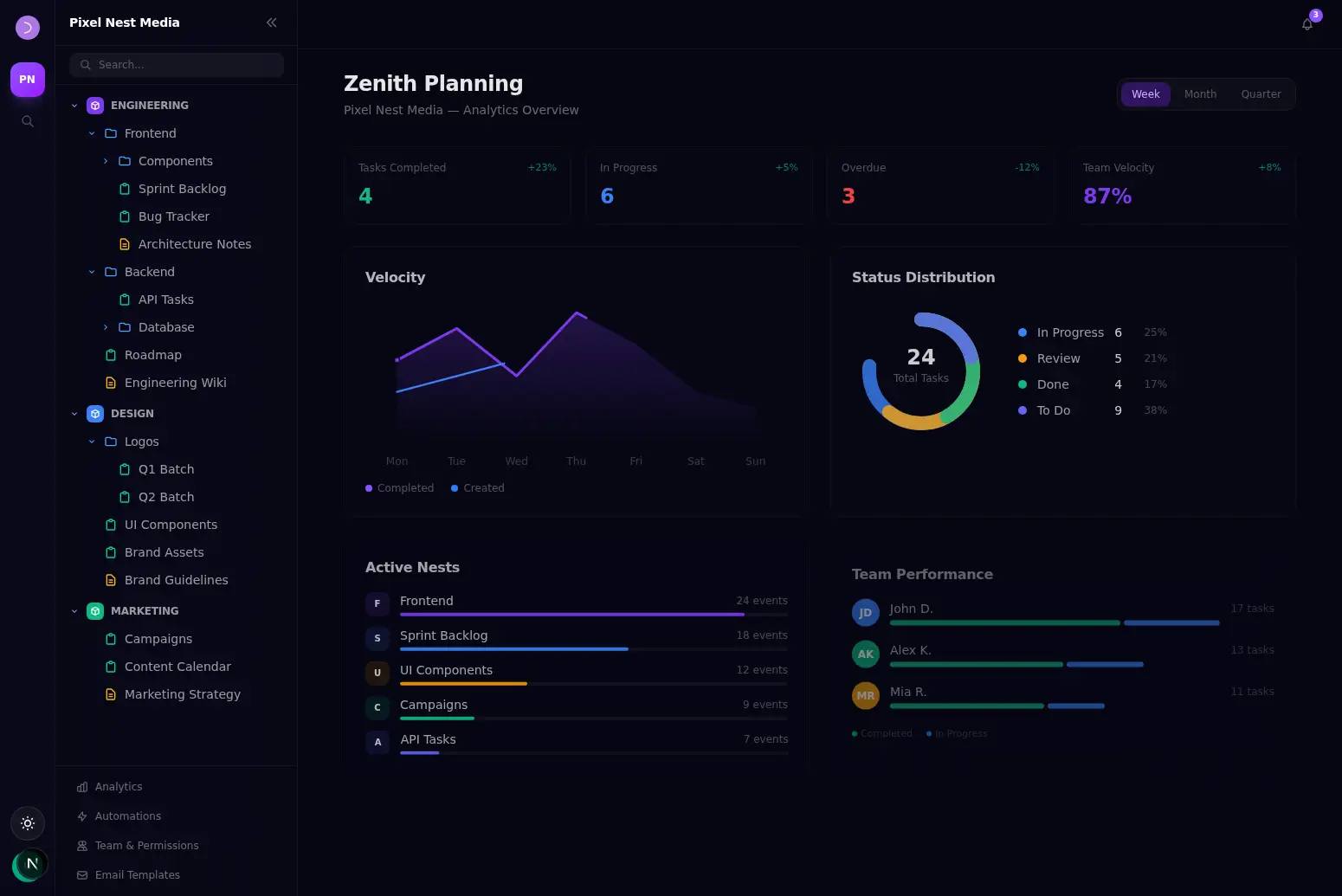
Task: Toggle Completed series in Velocity legend
Action: pyautogui.click(x=399, y=488)
